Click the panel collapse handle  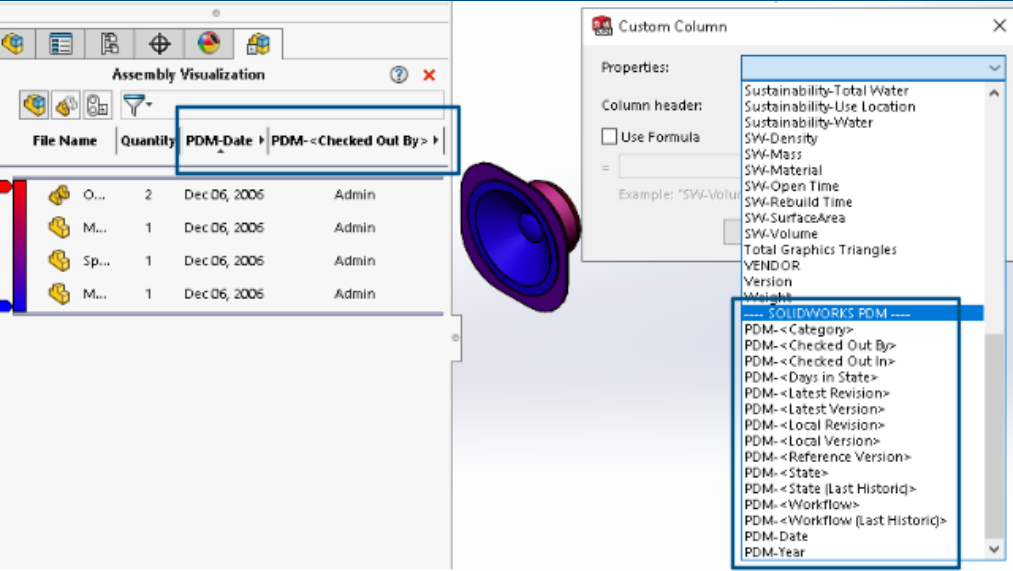pyautogui.click(x=455, y=338)
